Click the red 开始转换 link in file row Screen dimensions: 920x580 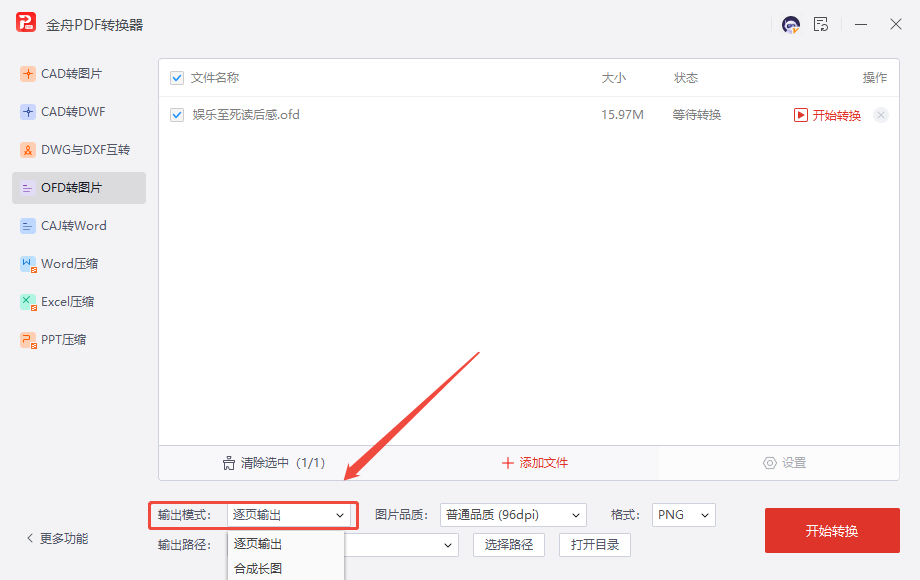point(836,116)
